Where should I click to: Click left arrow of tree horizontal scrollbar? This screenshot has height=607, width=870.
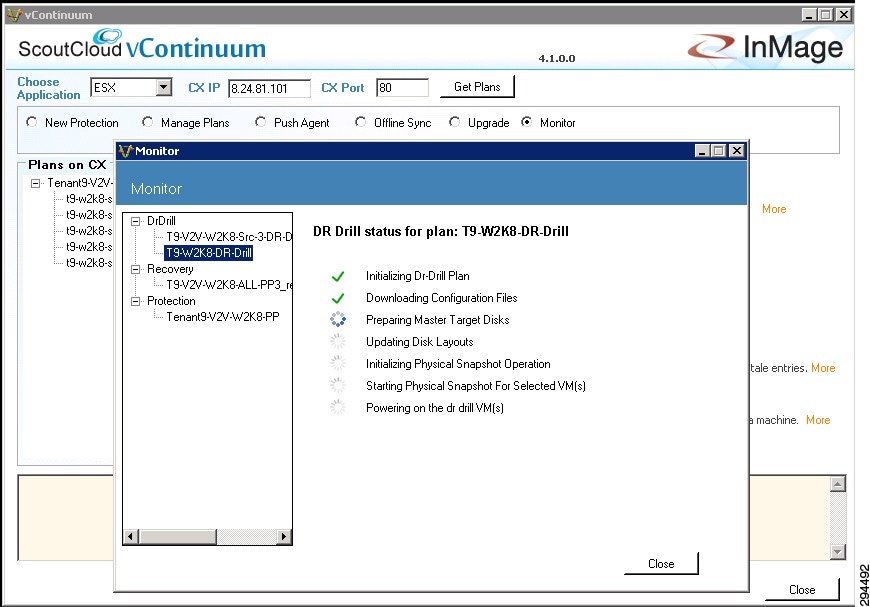(131, 537)
